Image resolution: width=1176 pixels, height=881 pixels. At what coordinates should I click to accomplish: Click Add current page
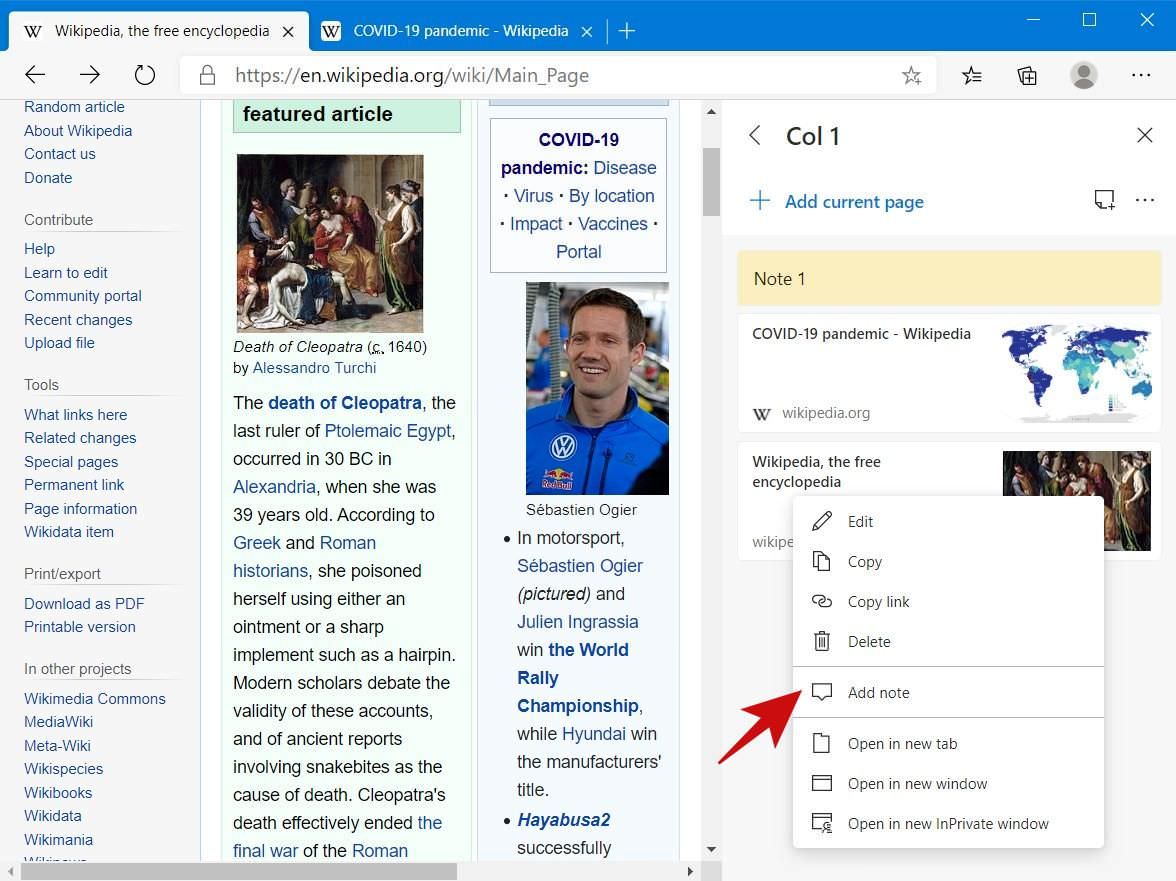(836, 201)
